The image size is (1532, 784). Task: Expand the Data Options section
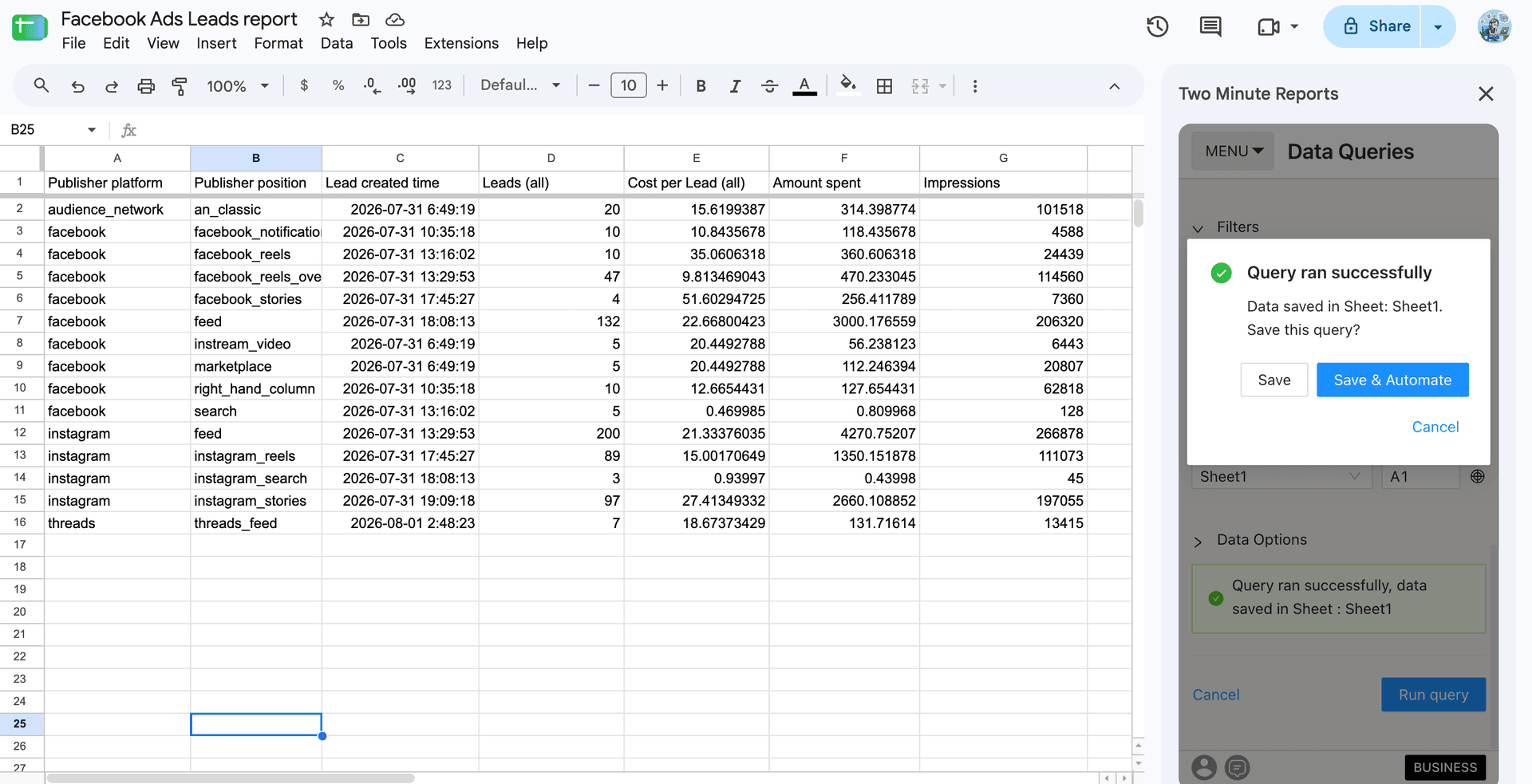(x=1198, y=542)
